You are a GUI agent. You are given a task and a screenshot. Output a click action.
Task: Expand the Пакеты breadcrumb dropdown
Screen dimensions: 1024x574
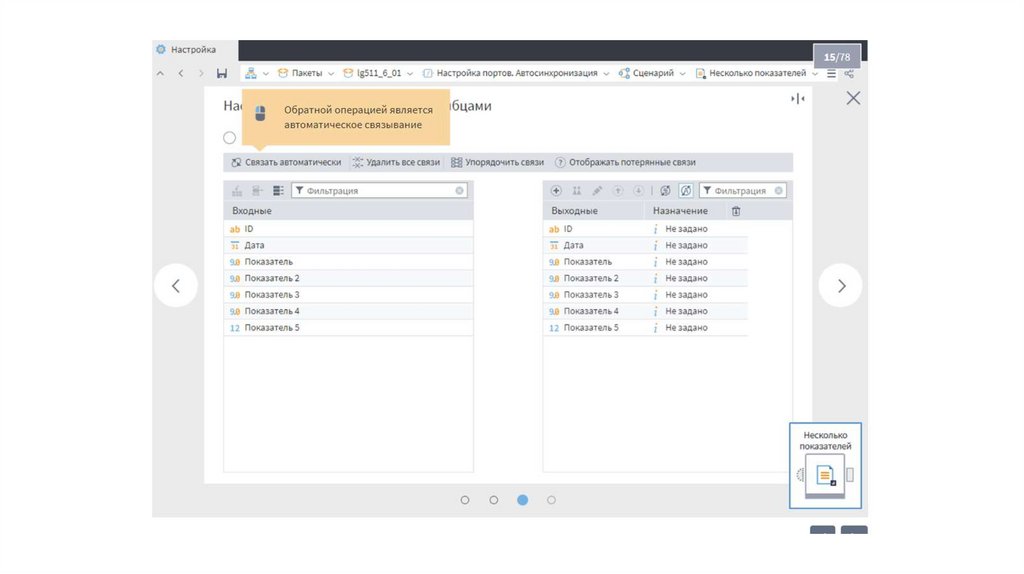pyautogui.click(x=331, y=73)
